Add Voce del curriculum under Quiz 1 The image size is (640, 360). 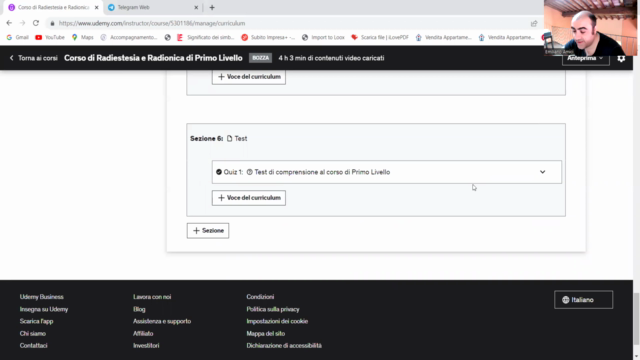(x=249, y=198)
